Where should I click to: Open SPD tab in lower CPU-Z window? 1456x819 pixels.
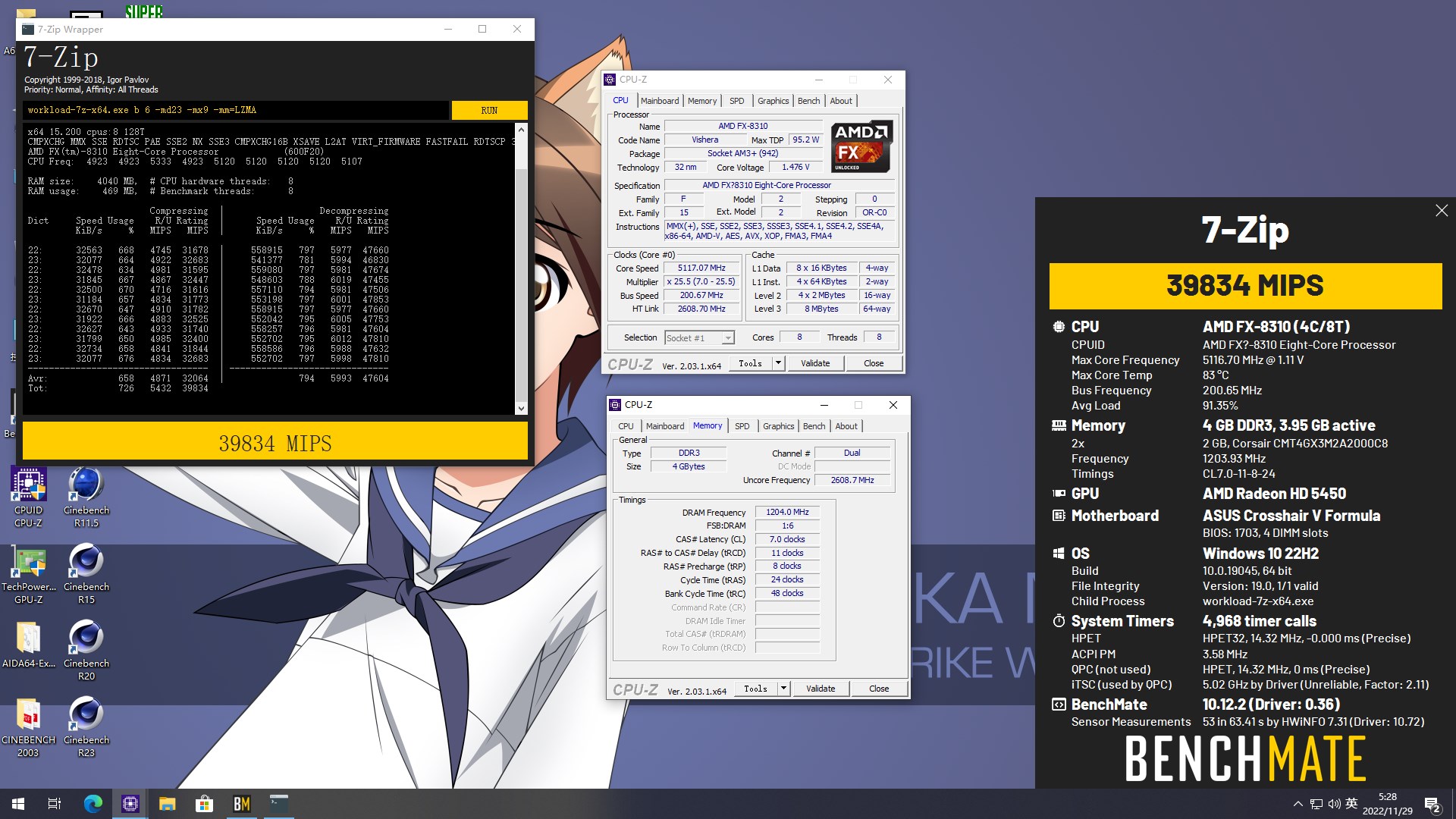[x=742, y=426]
